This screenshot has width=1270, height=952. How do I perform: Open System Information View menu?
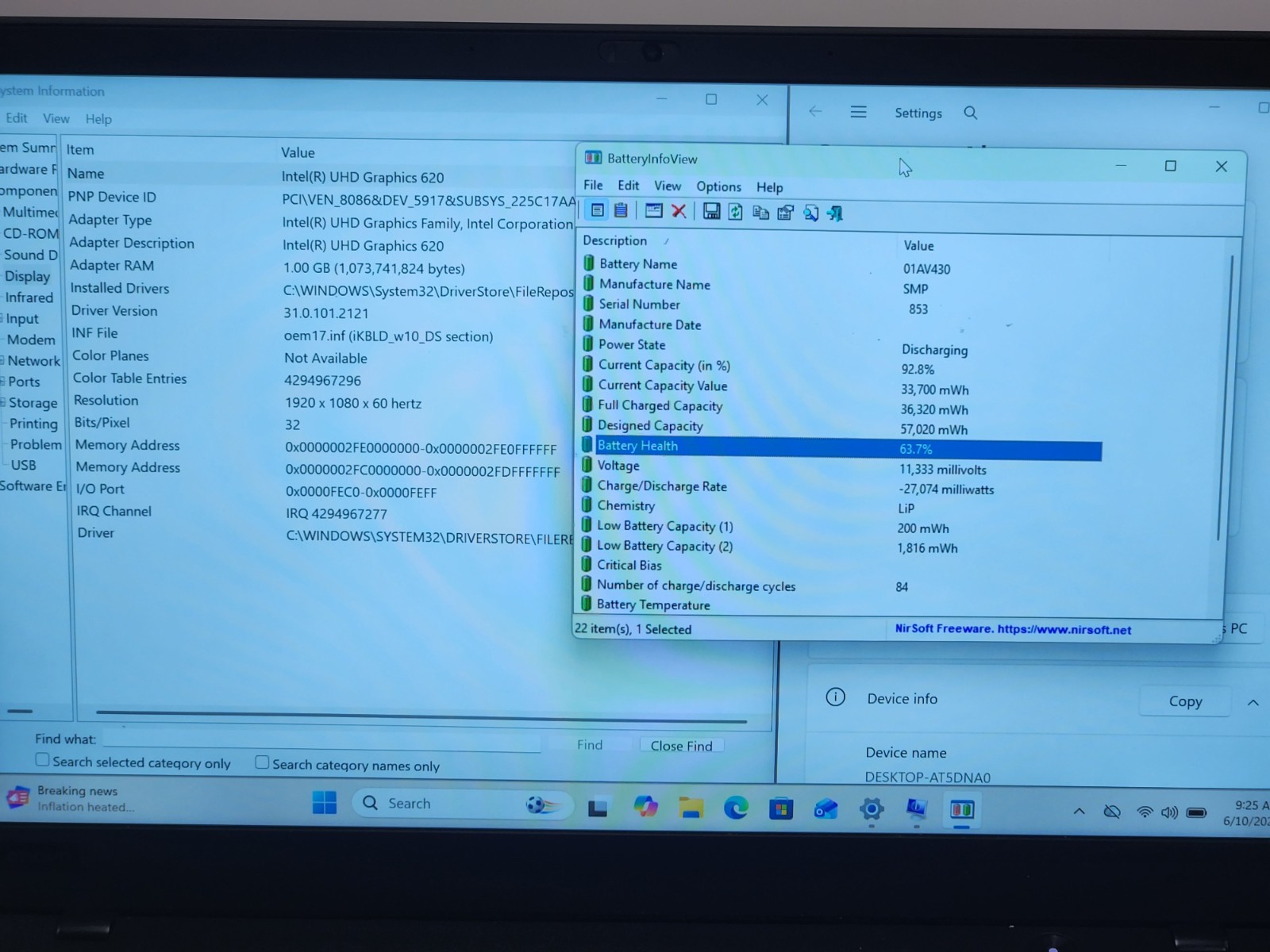56,118
